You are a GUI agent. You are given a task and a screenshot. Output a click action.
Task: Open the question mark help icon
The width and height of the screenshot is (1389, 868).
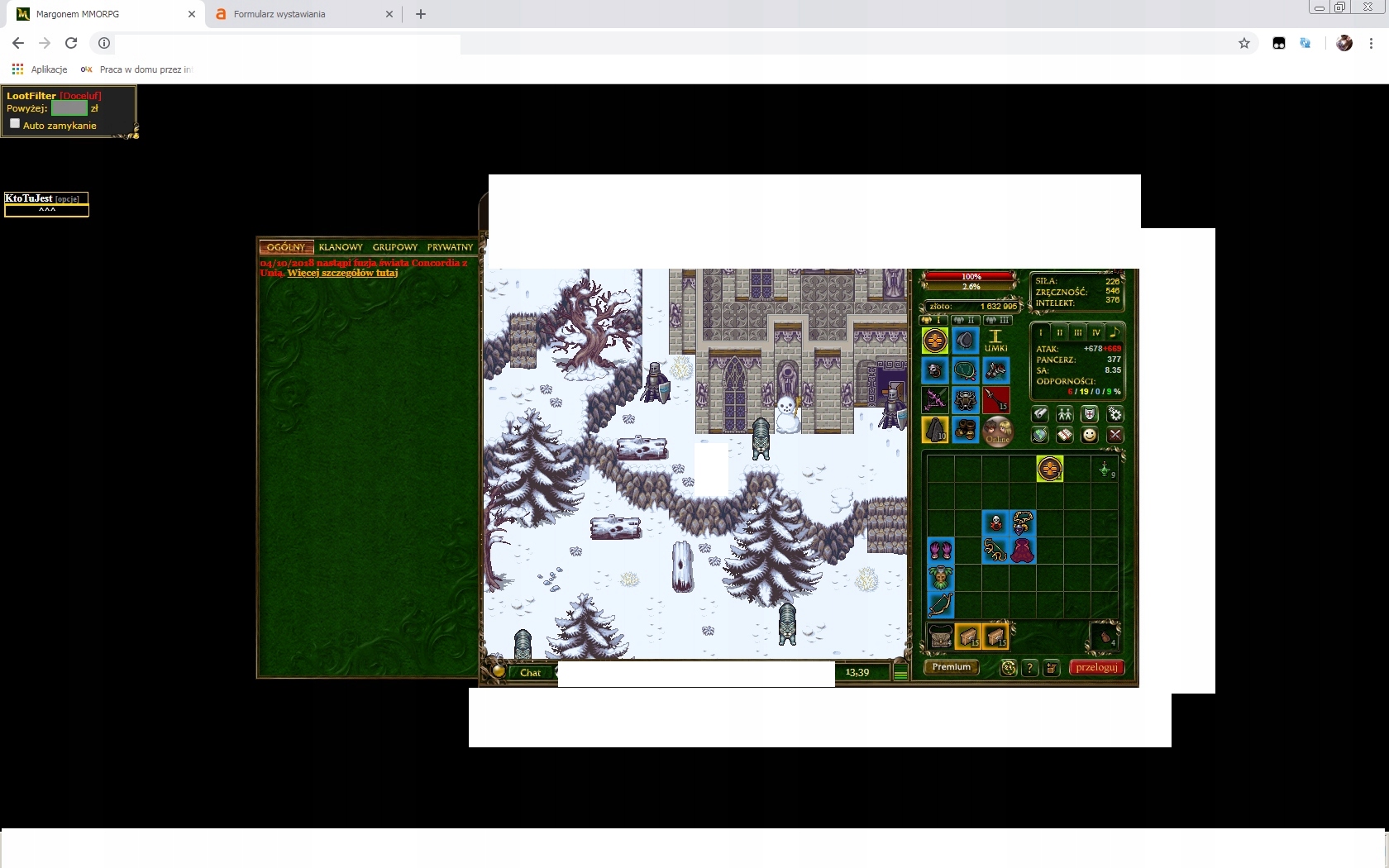1029,668
